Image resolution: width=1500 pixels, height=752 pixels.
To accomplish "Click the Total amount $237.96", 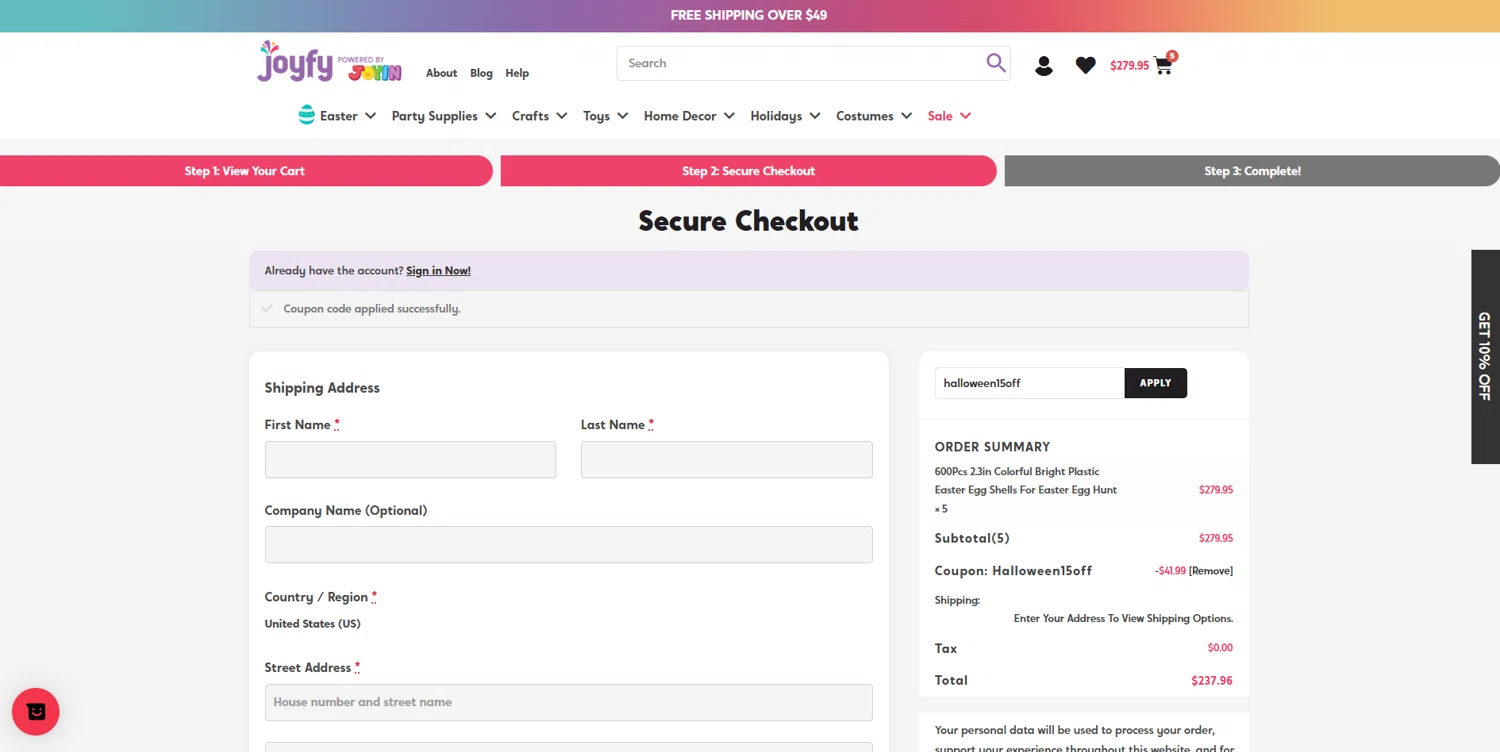I will [1211, 681].
